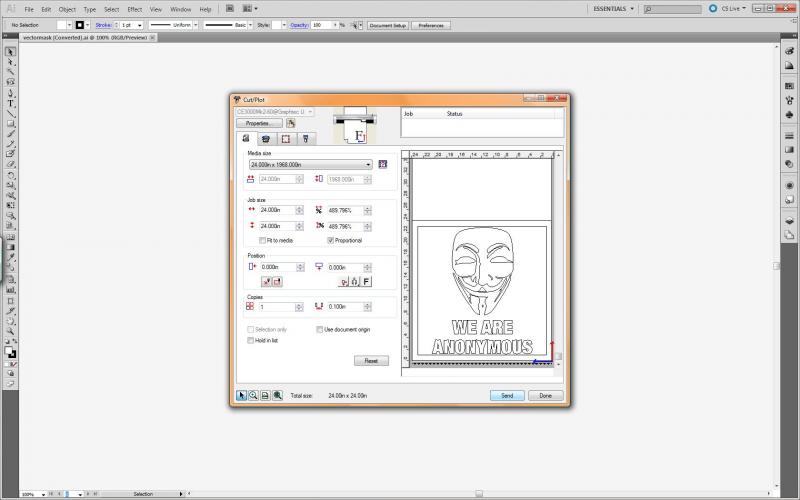Click the Copies count input field

(x=278, y=307)
